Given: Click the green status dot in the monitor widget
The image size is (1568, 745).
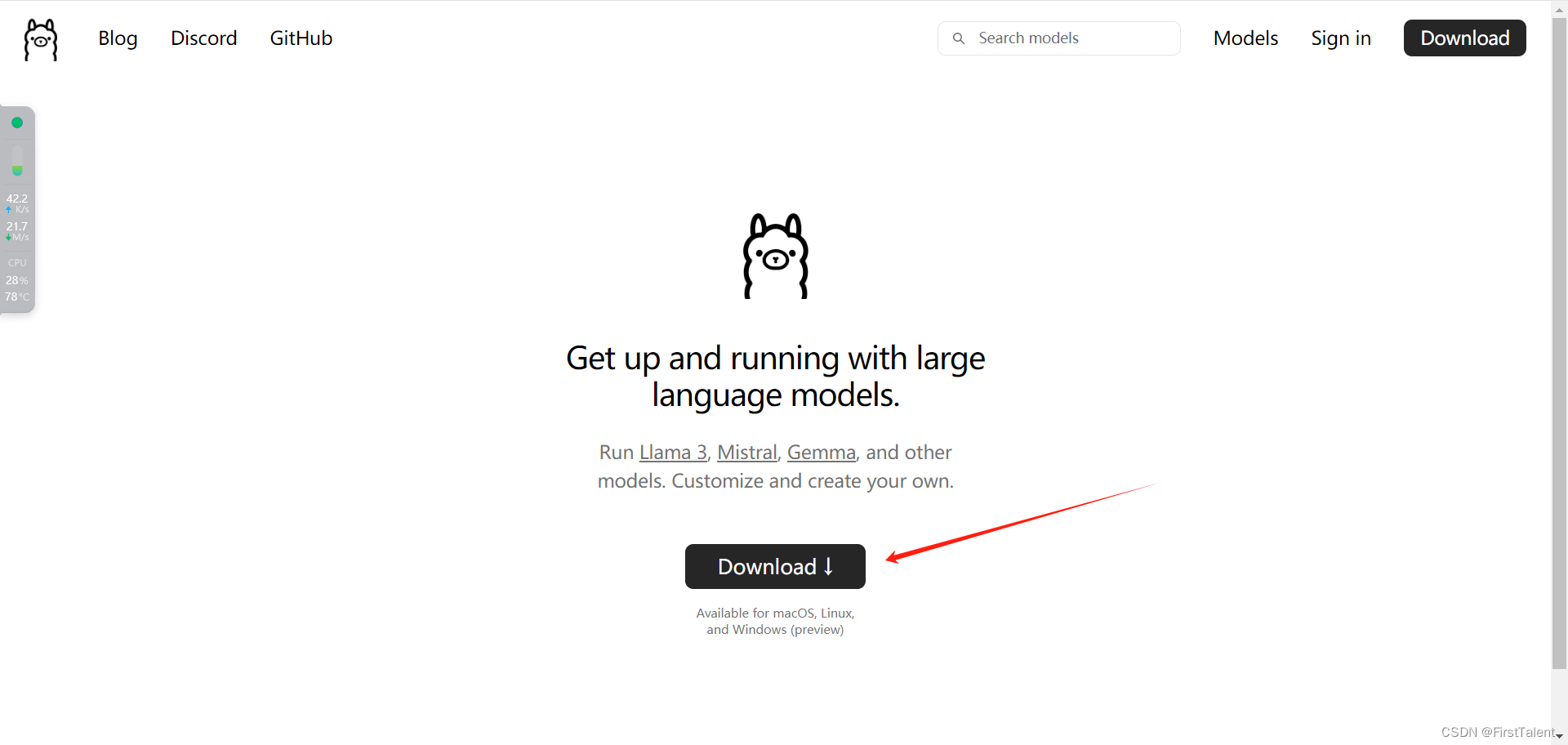Looking at the screenshot, I should click(x=17, y=123).
